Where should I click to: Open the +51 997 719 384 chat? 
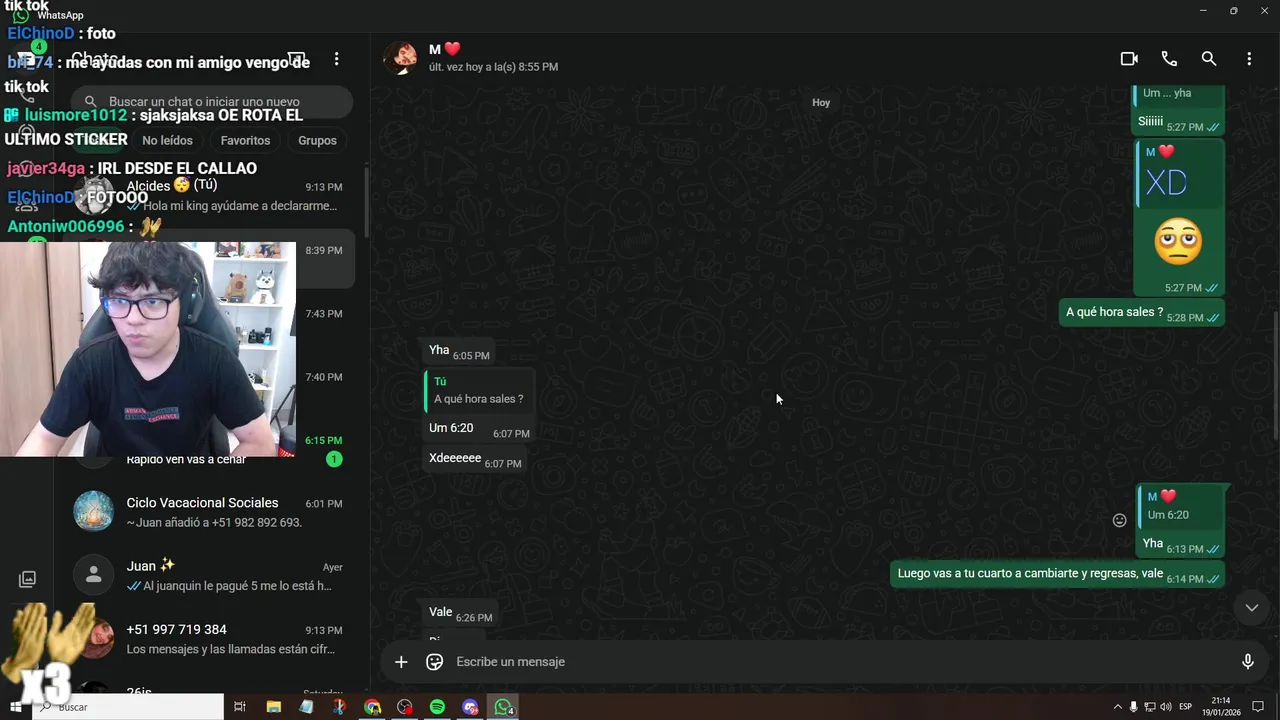click(210, 639)
